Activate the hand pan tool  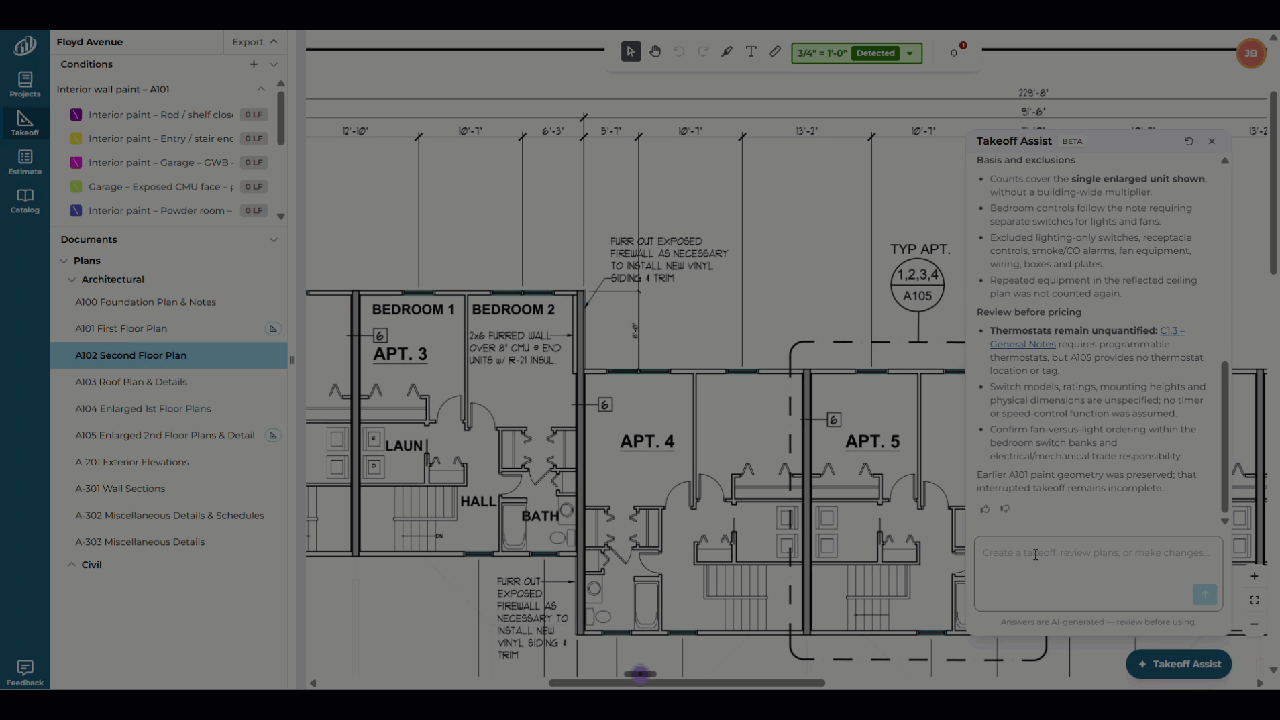(x=655, y=52)
